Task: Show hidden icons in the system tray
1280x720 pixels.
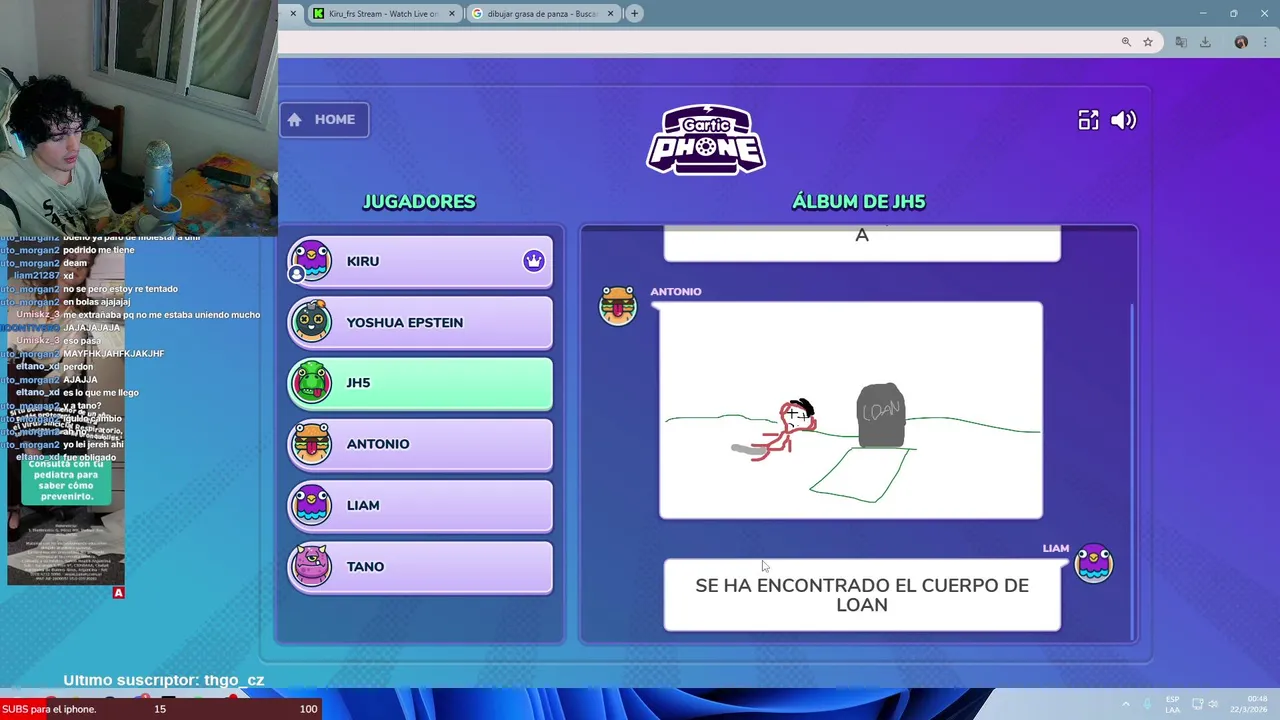Action: 1126,704
